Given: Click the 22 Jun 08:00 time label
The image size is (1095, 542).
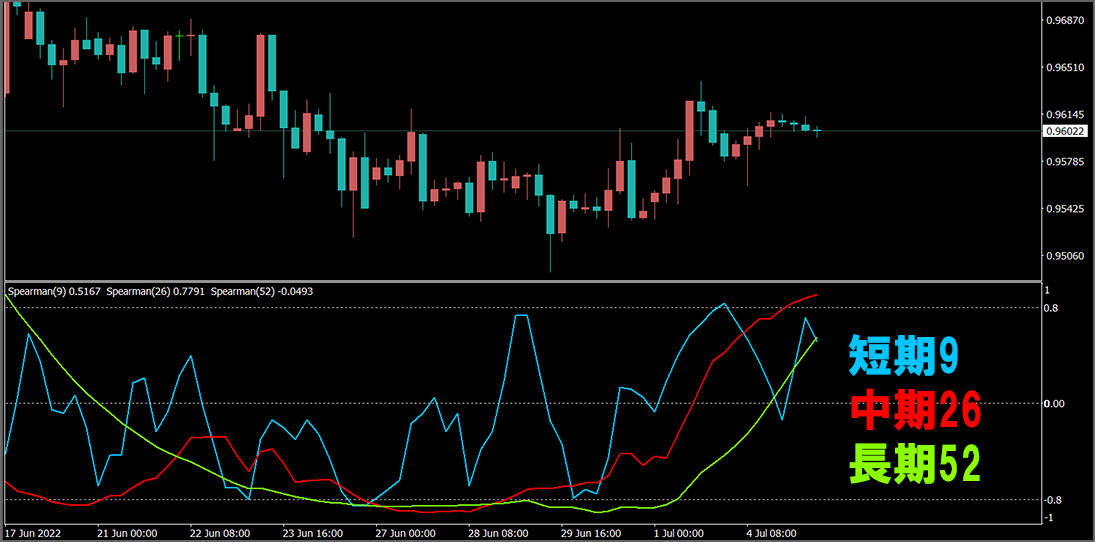Looking at the screenshot, I should click(220, 532).
